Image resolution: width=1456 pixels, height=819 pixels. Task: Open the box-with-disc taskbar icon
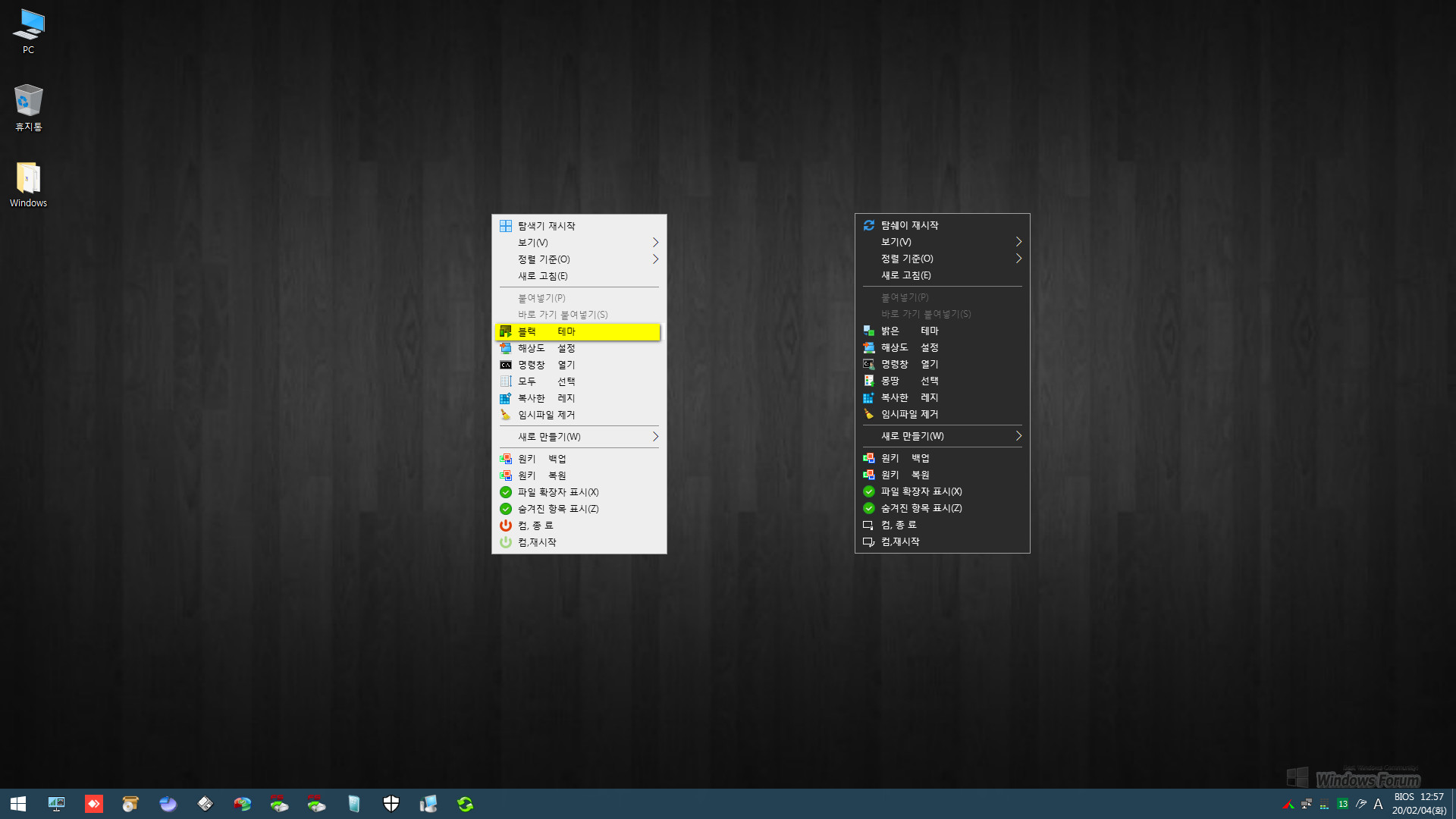[x=130, y=804]
